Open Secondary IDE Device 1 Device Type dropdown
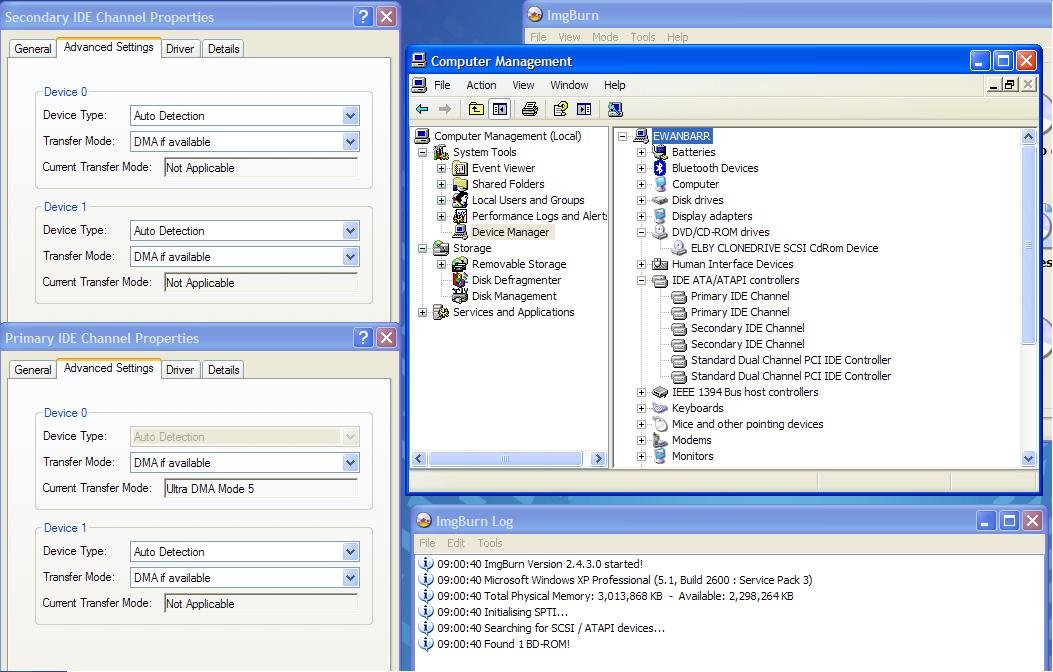The image size is (1053, 672). (x=351, y=231)
